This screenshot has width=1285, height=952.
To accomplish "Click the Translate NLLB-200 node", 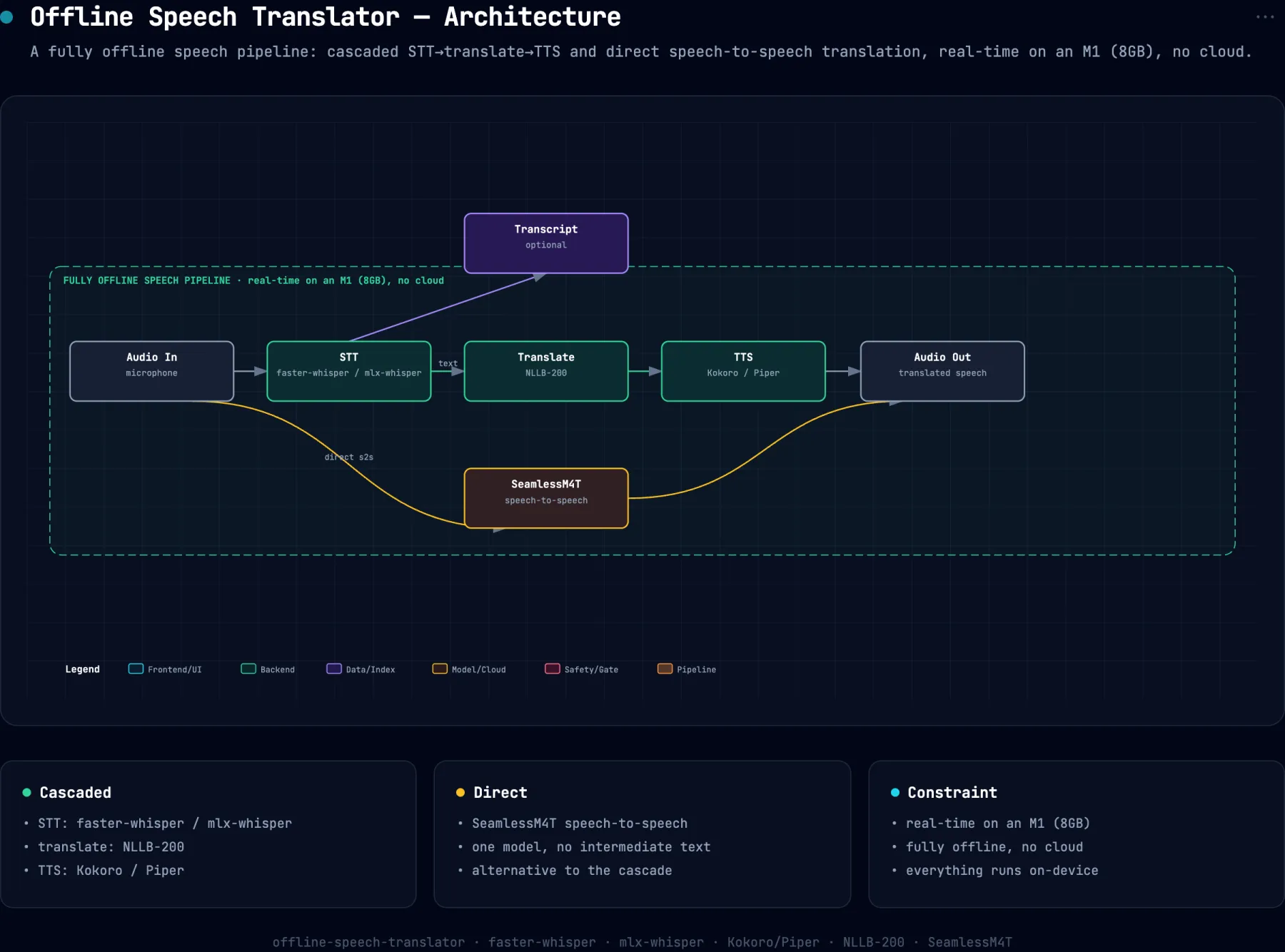I will 546,371.
